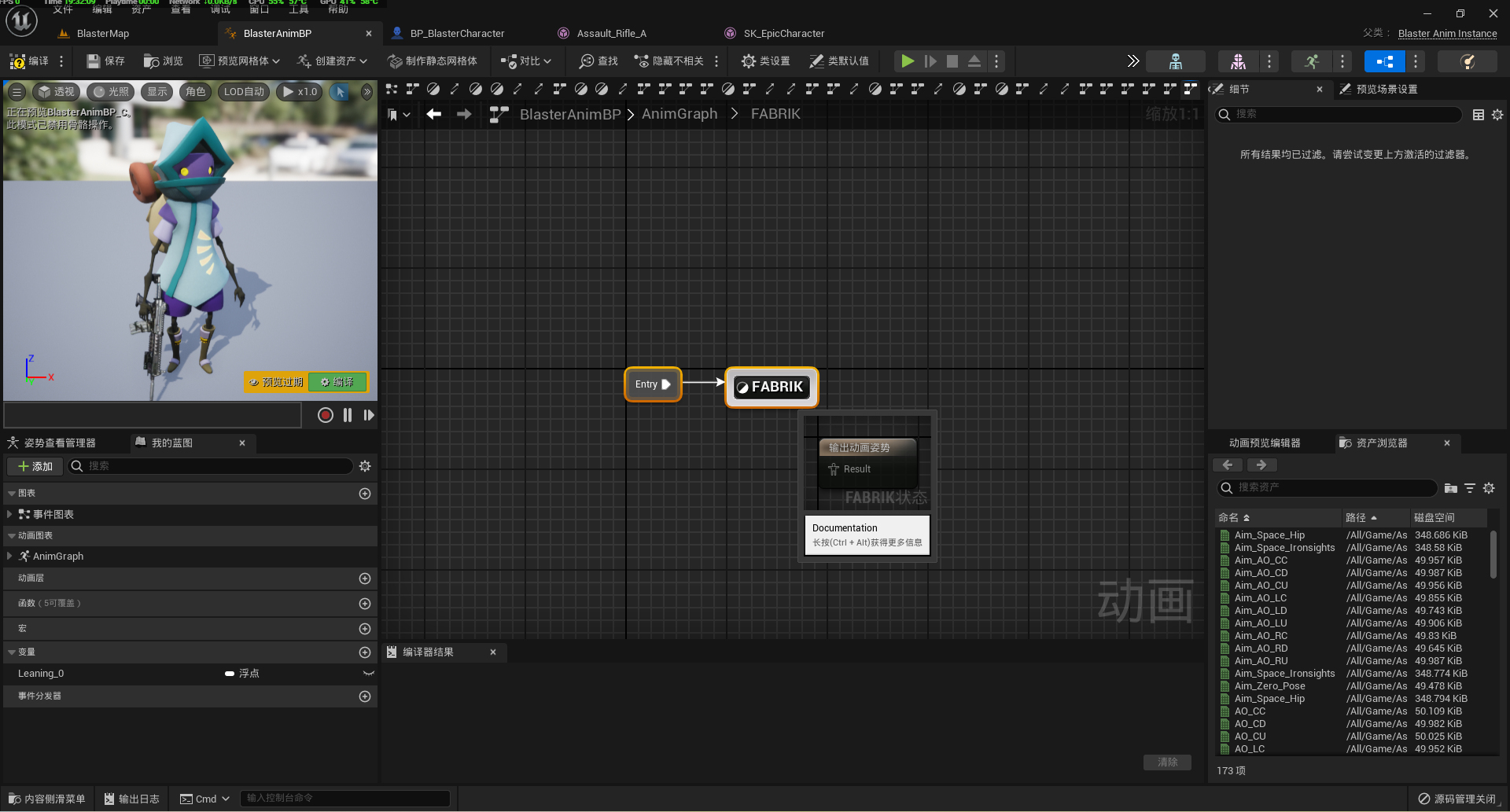Add a new variable with plus icon
Image resolution: width=1510 pixels, height=812 pixels.
365,652
